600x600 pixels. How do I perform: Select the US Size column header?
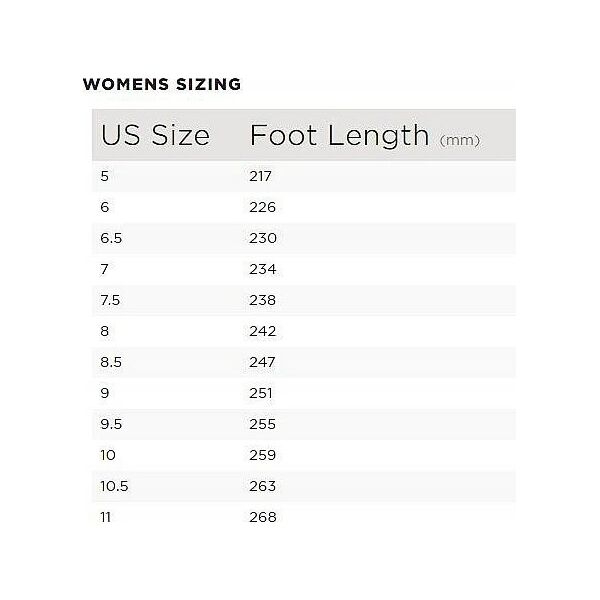(x=155, y=135)
